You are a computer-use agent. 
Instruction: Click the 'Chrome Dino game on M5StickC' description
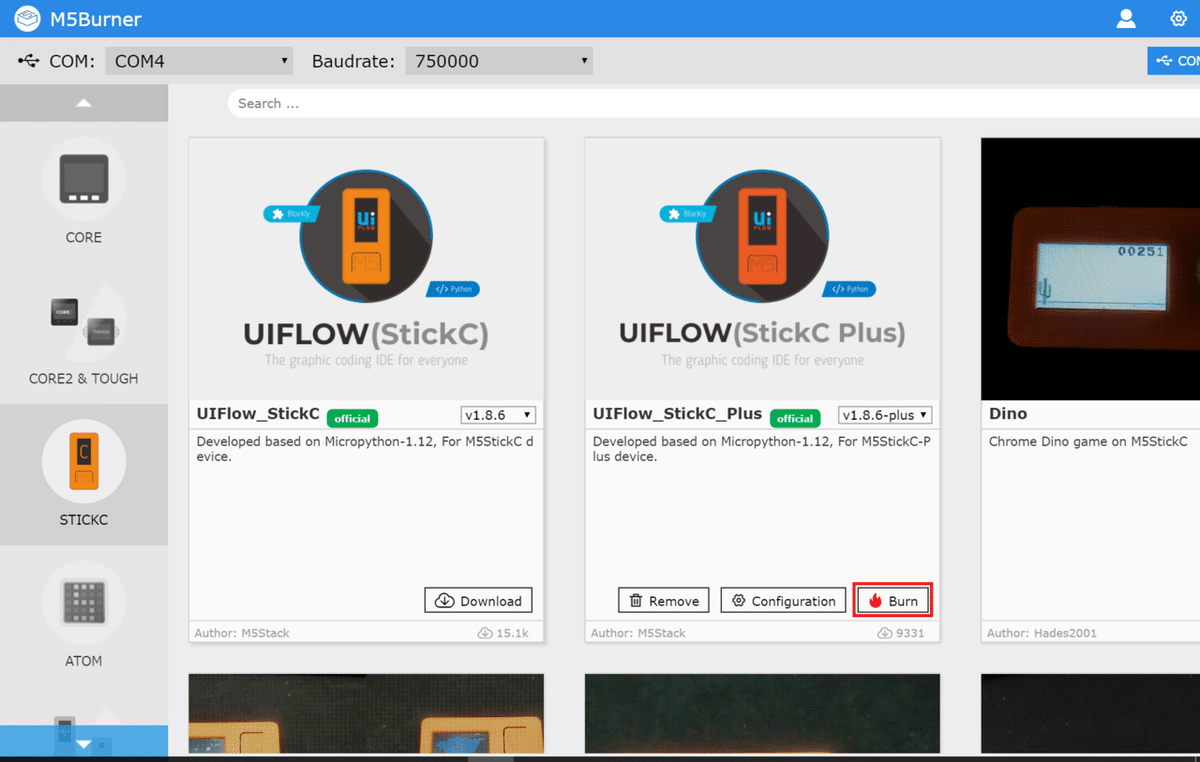1088,441
